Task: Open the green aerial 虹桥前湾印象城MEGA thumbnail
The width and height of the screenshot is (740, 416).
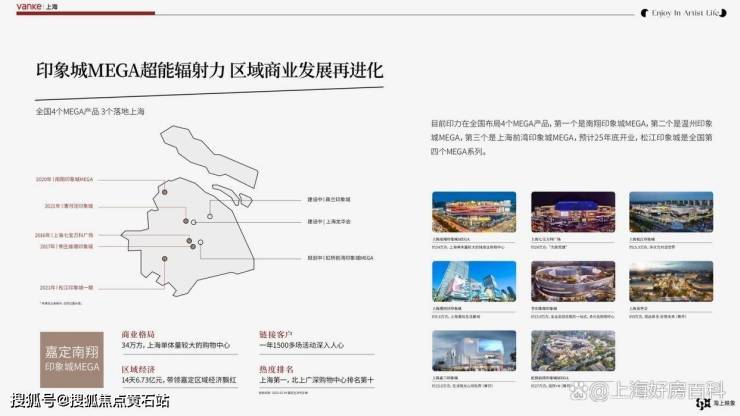Action: 573,350
